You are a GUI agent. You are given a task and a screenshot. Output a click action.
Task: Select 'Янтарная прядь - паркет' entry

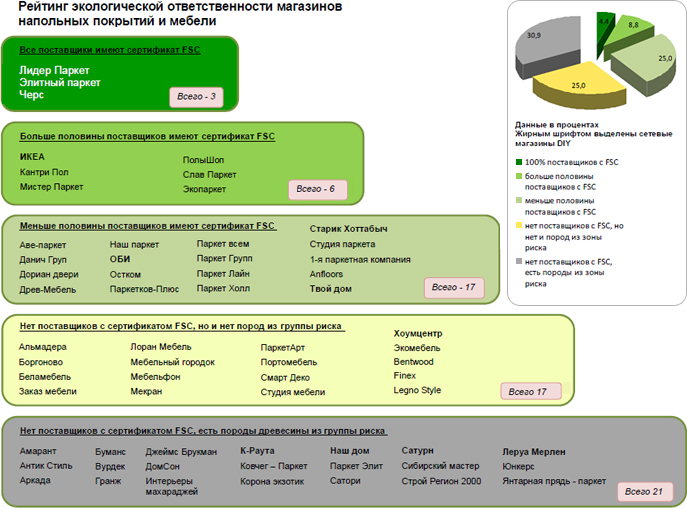(x=554, y=481)
